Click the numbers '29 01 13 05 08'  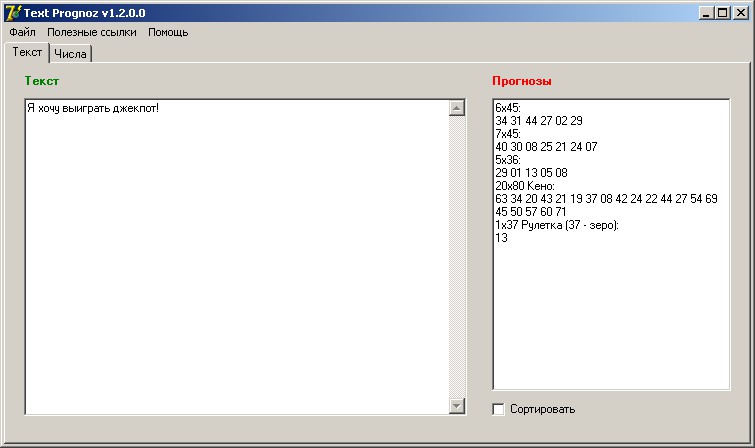coord(531,173)
